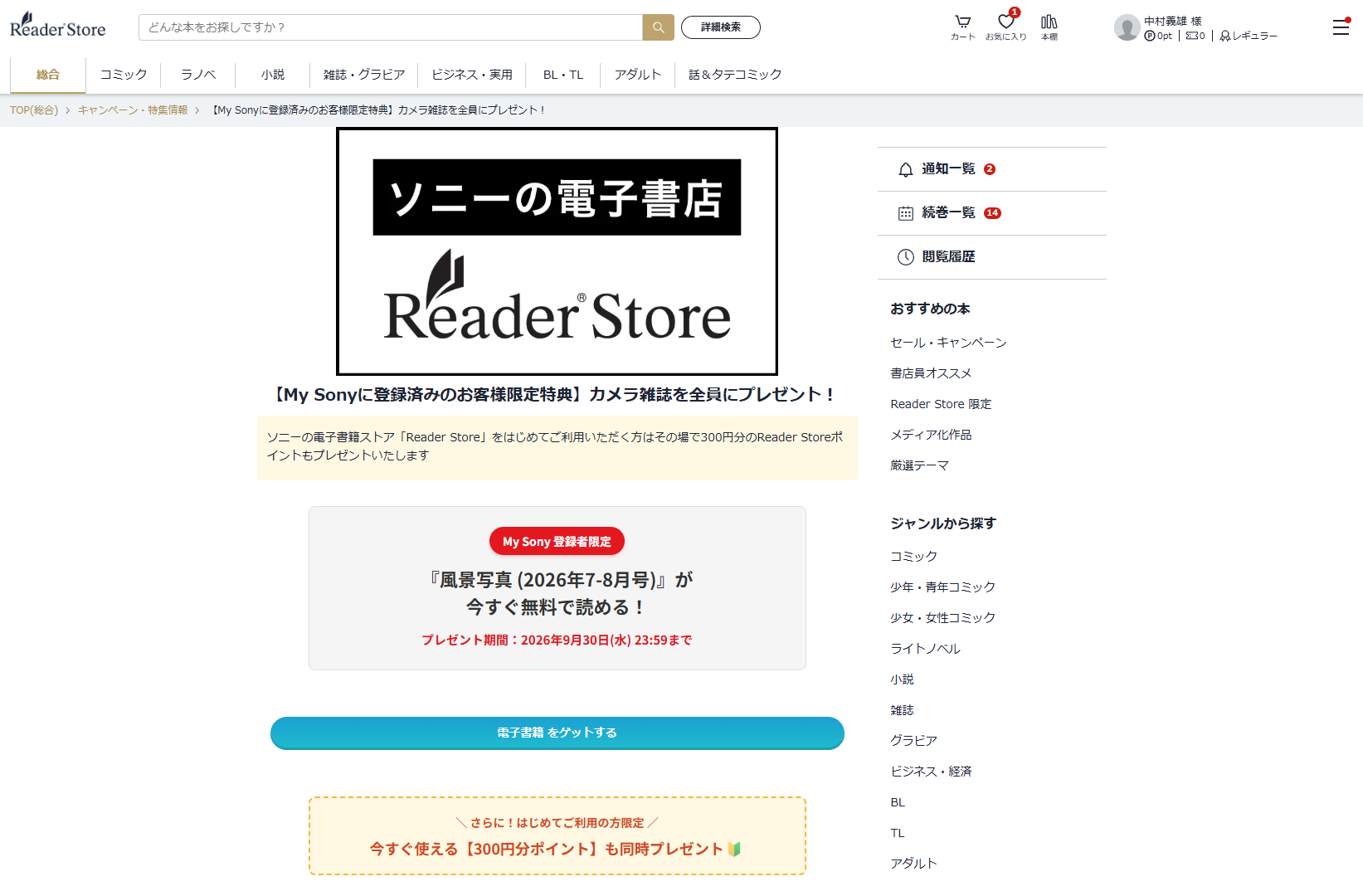1363x896 pixels.
Task: Click the 詳細検索 button
Action: [x=721, y=27]
